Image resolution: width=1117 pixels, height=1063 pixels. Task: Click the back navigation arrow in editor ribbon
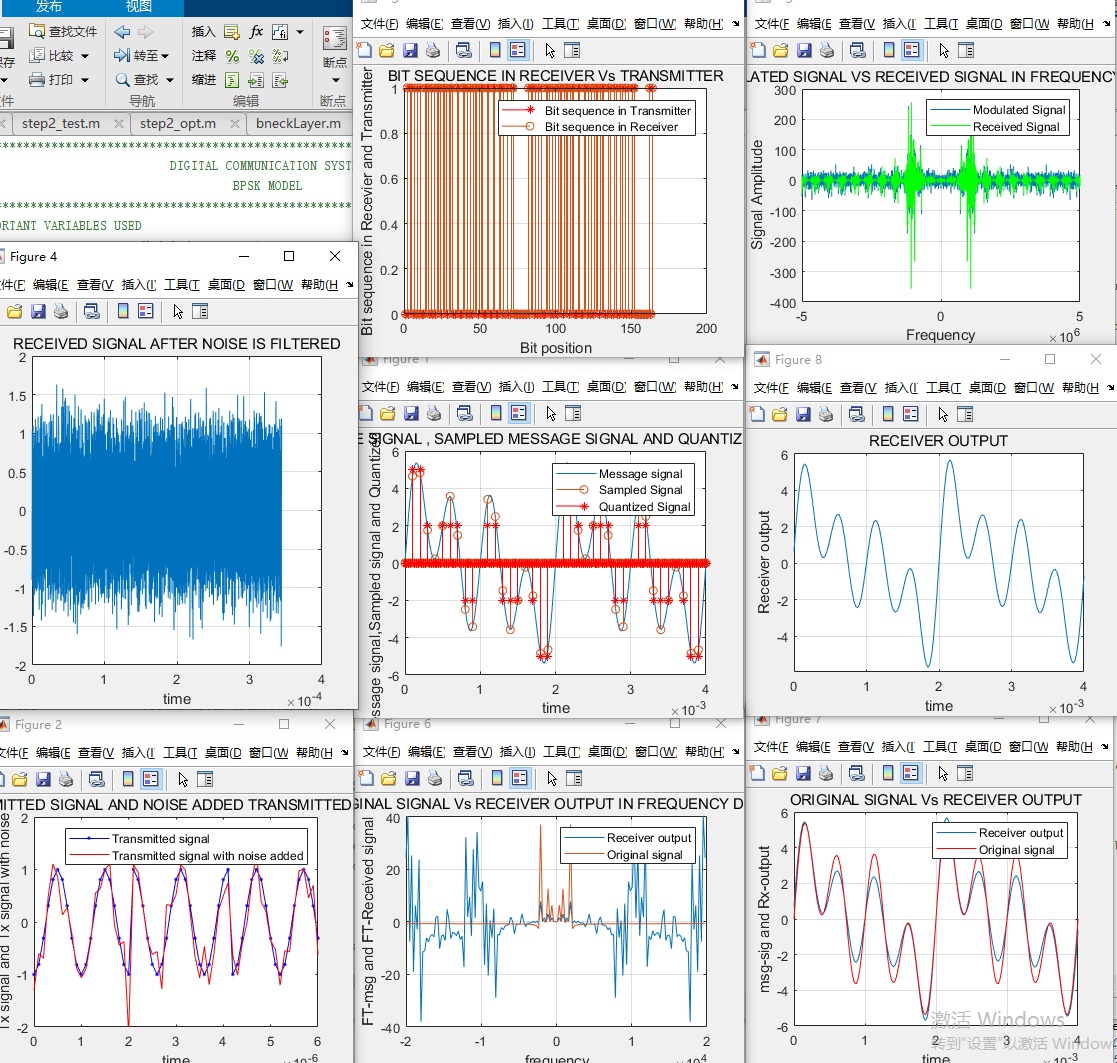[123, 32]
